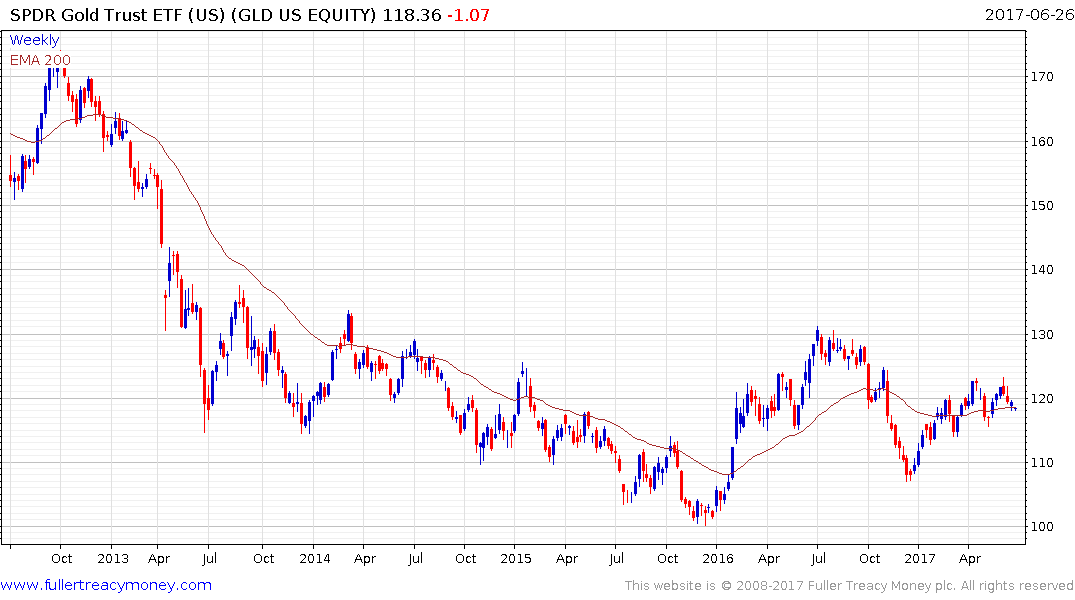Click the 110 price axis label
1075x600 pixels.
[x=1042, y=463]
